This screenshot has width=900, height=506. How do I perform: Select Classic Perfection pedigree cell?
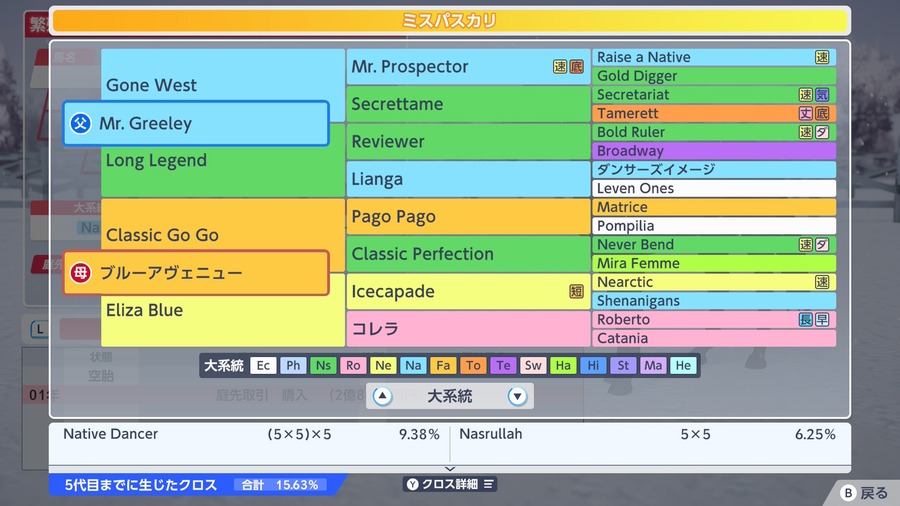[x=468, y=254]
